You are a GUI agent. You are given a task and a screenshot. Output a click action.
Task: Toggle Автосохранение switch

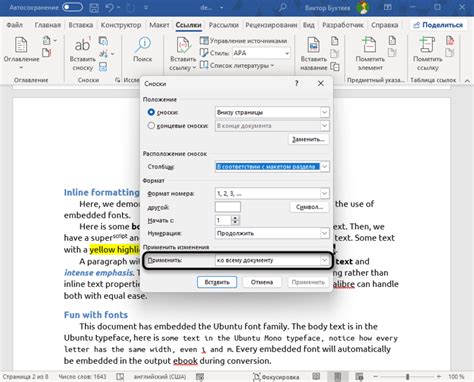click(73, 7)
